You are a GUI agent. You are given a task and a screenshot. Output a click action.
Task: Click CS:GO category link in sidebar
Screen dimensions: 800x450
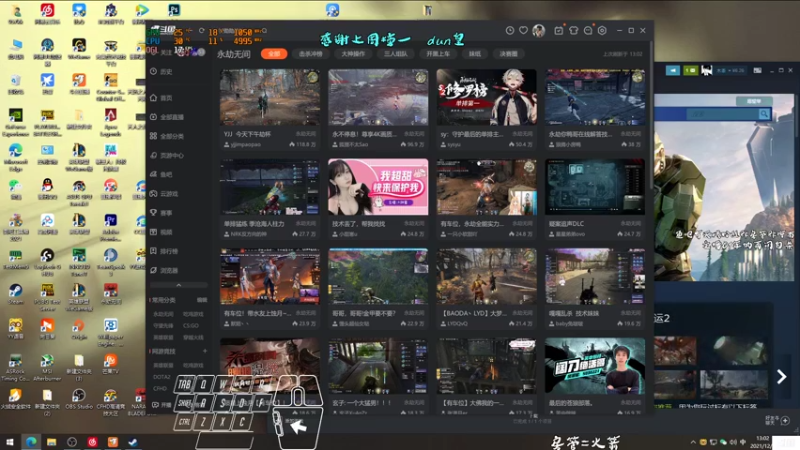pyautogui.click(x=191, y=326)
